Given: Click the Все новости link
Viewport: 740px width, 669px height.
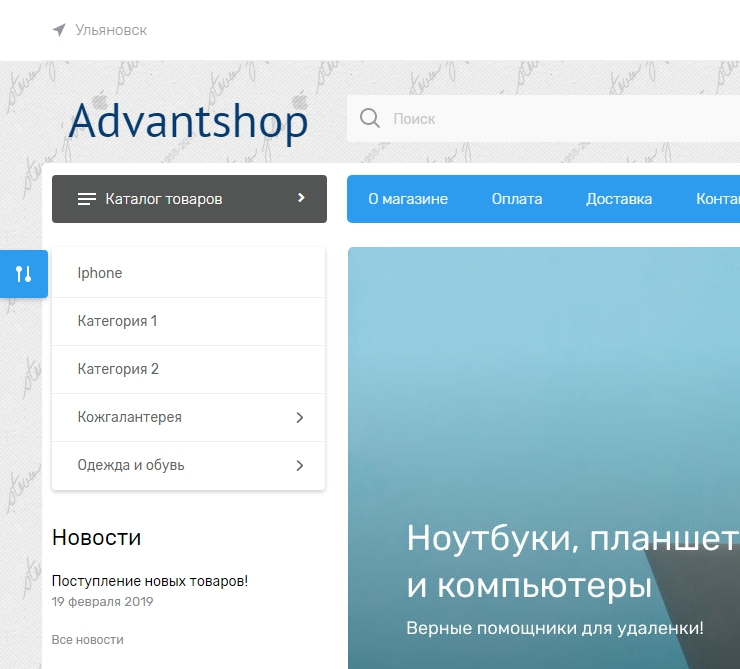Looking at the screenshot, I should [x=87, y=639].
